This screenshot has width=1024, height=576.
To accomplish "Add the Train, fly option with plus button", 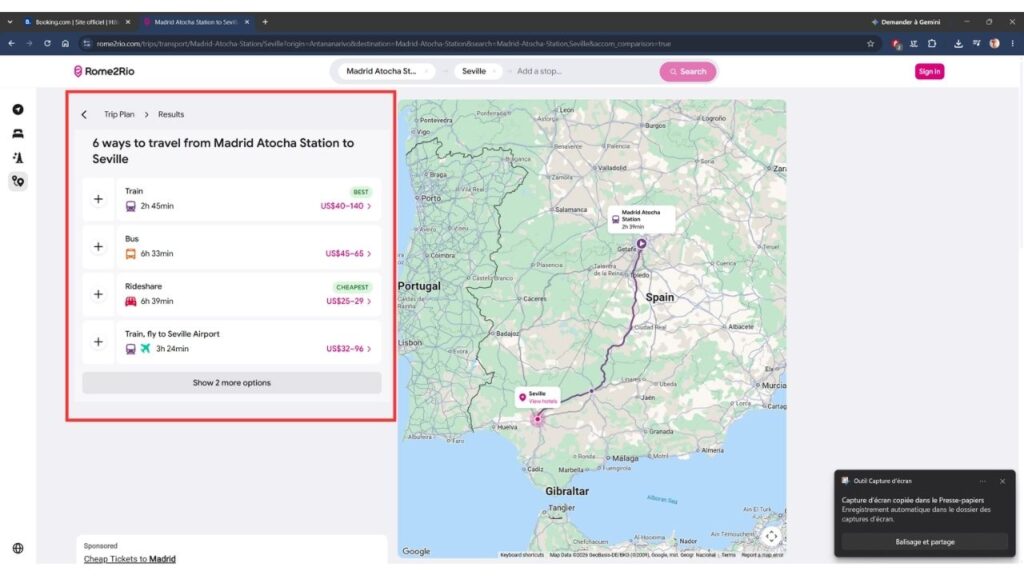I will tap(98, 342).
